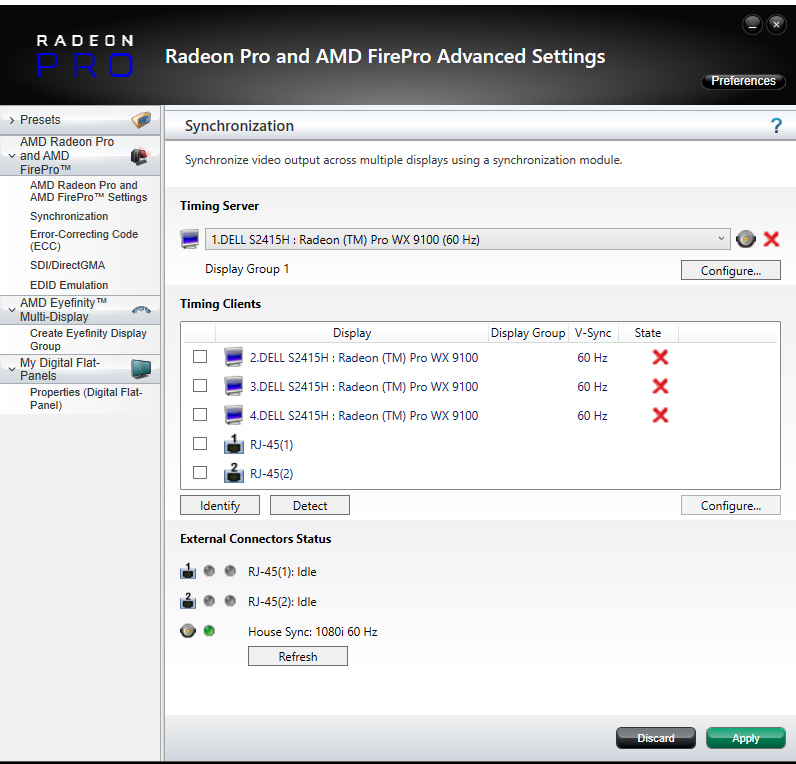Click the Identify button
Viewport: 796px width, 764px height.
coord(220,506)
